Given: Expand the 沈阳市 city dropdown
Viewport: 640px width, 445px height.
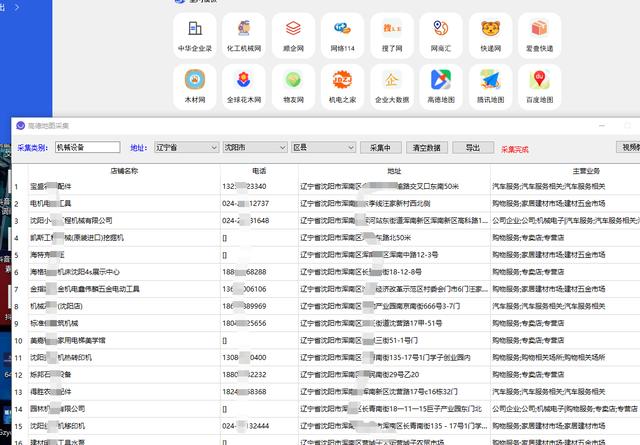Looking at the screenshot, I should 255,147.
